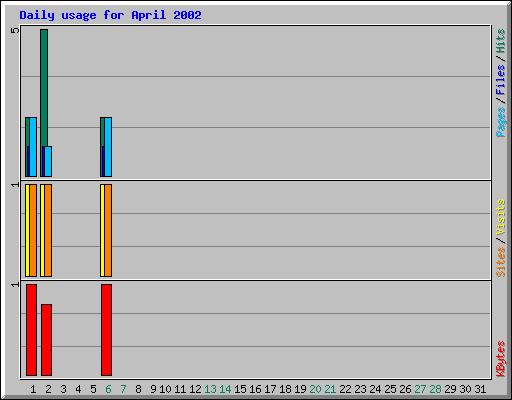Image resolution: width=512 pixels, height=400 pixels.
Task: Click the day '25' axis label
Action: pyautogui.click(x=390, y=389)
